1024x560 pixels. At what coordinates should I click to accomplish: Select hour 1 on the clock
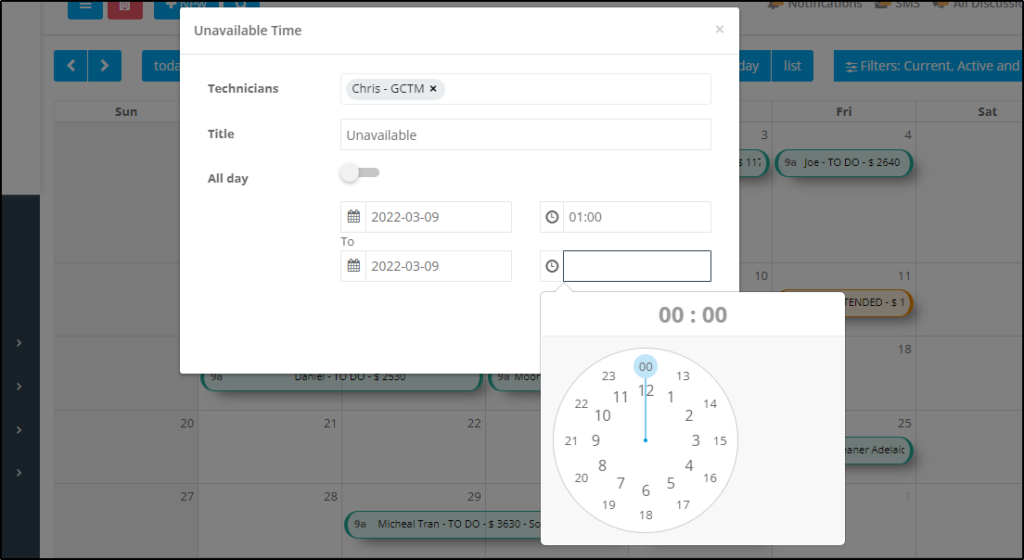click(x=670, y=397)
